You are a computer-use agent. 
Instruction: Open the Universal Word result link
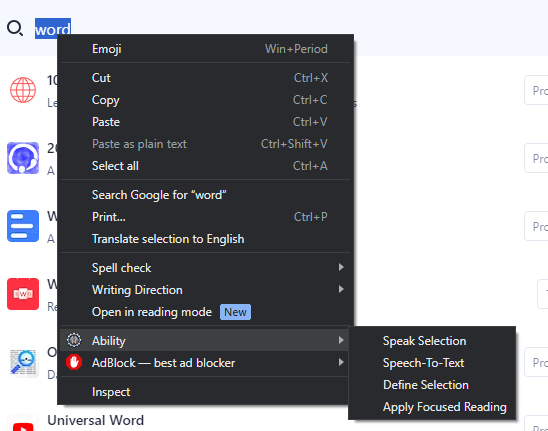(x=95, y=420)
